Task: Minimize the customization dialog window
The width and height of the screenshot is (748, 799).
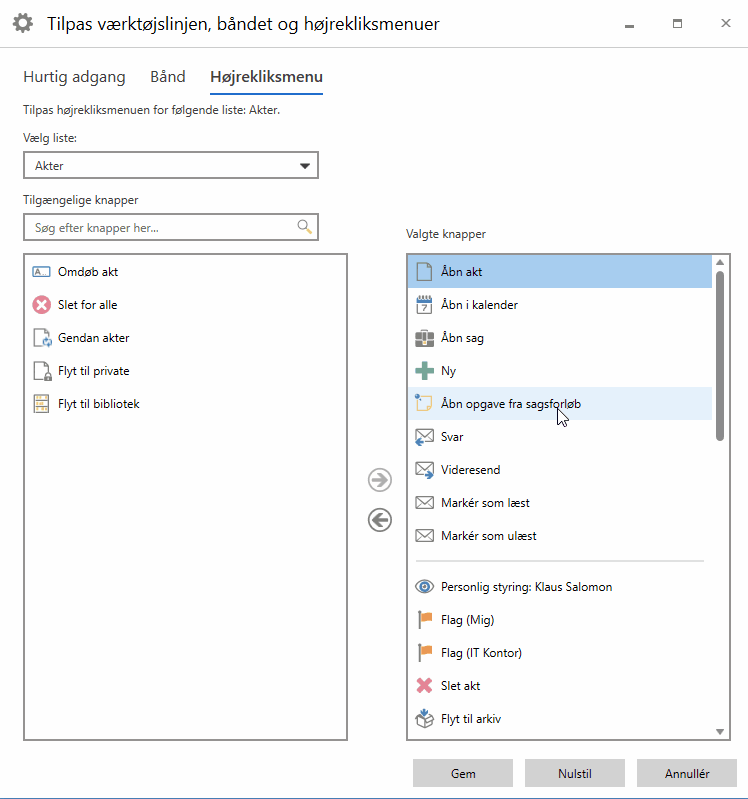Action: (630, 25)
